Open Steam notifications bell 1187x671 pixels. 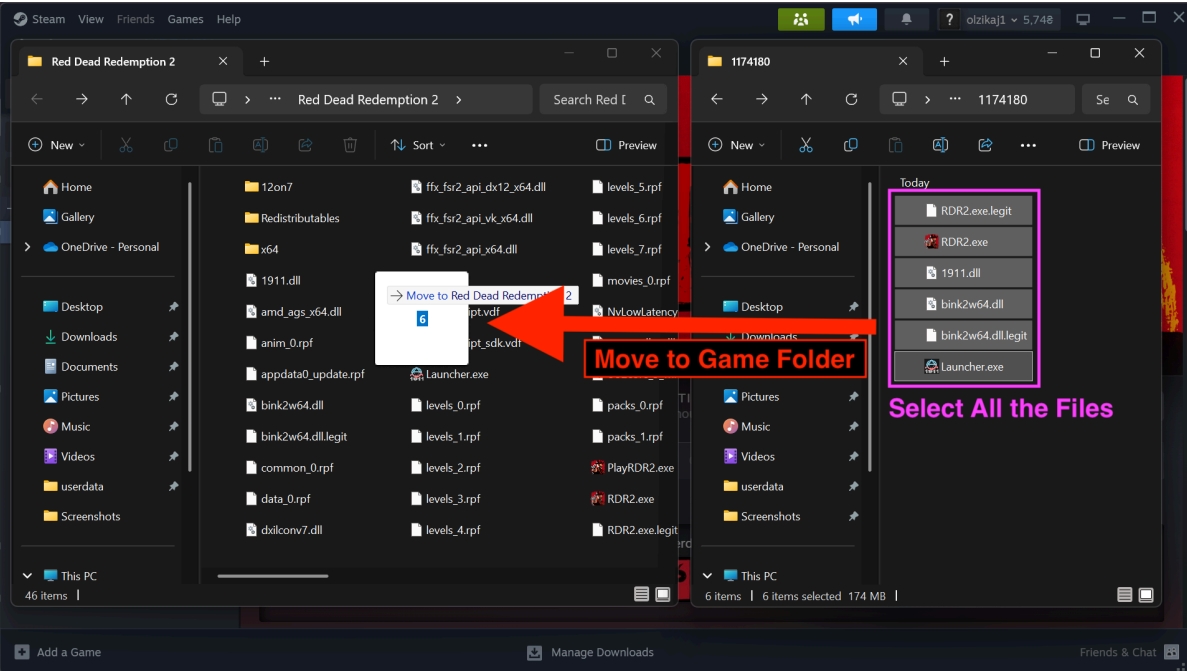point(906,20)
